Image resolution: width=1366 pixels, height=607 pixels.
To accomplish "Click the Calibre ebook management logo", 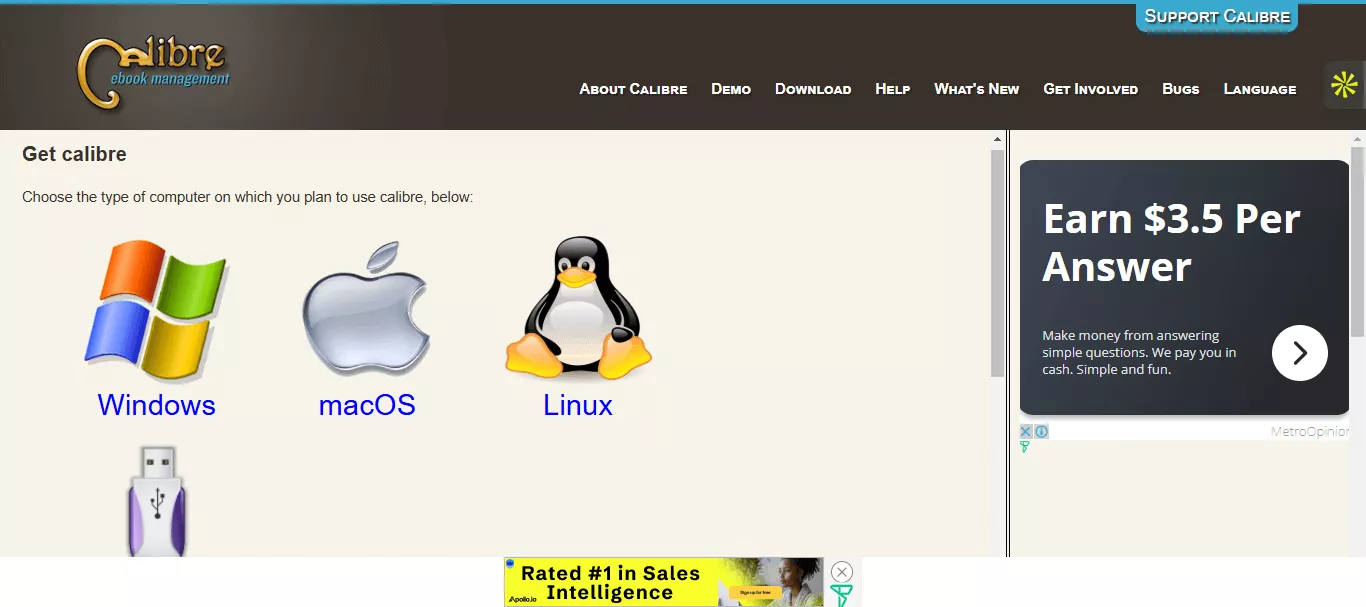I will [153, 72].
